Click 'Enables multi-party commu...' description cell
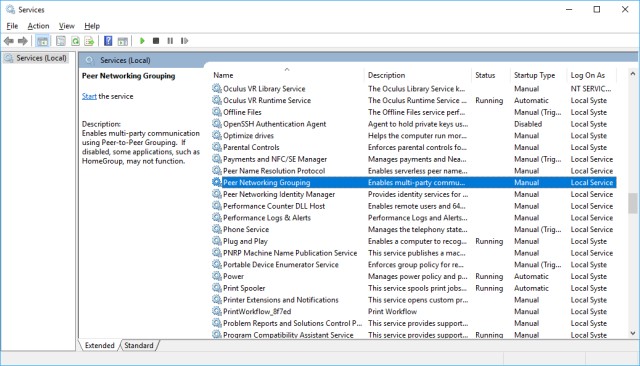Image resolution: width=640 pixels, height=366 pixels. pos(416,182)
